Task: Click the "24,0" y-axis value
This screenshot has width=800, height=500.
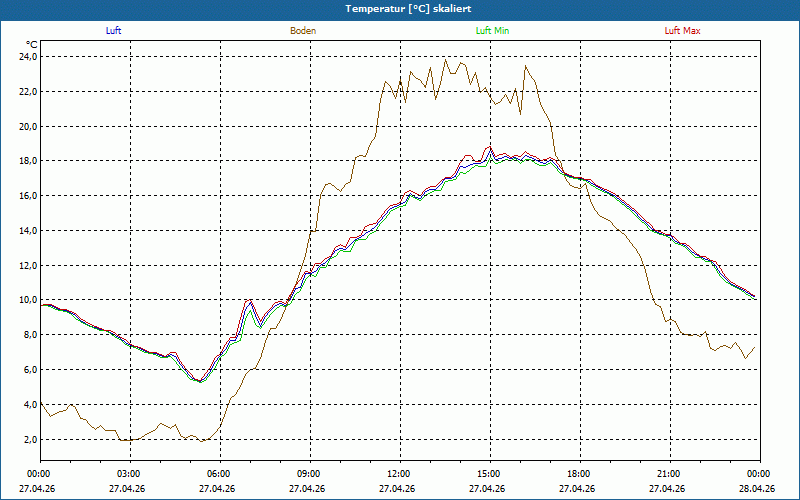Action: [x=29, y=57]
